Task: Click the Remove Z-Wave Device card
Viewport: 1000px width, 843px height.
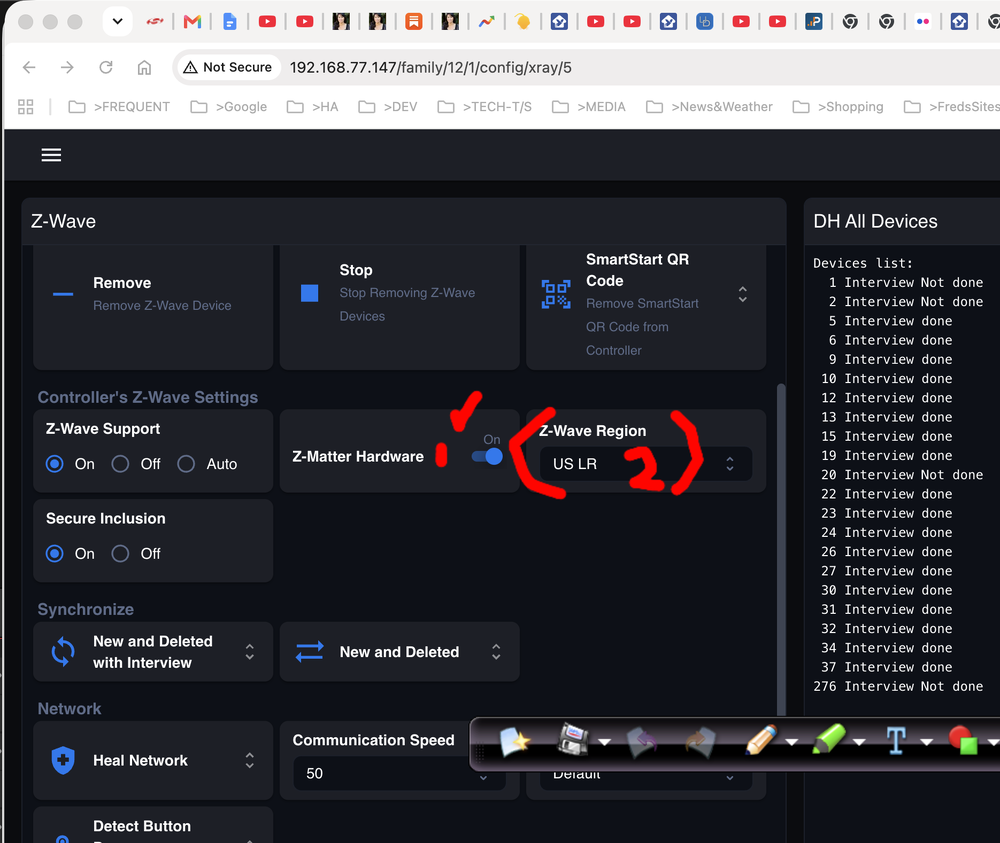Action: point(153,307)
